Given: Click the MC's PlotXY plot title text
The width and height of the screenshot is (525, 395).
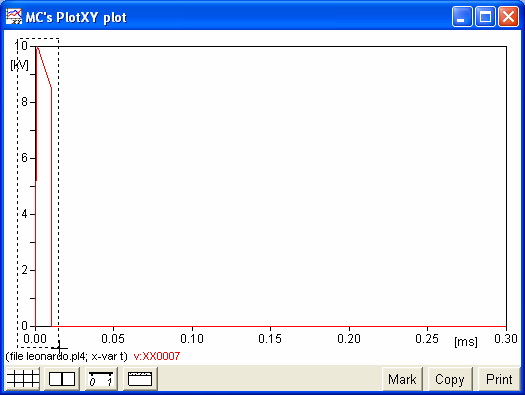Looking at the screenshot, I should click(76, 17).
